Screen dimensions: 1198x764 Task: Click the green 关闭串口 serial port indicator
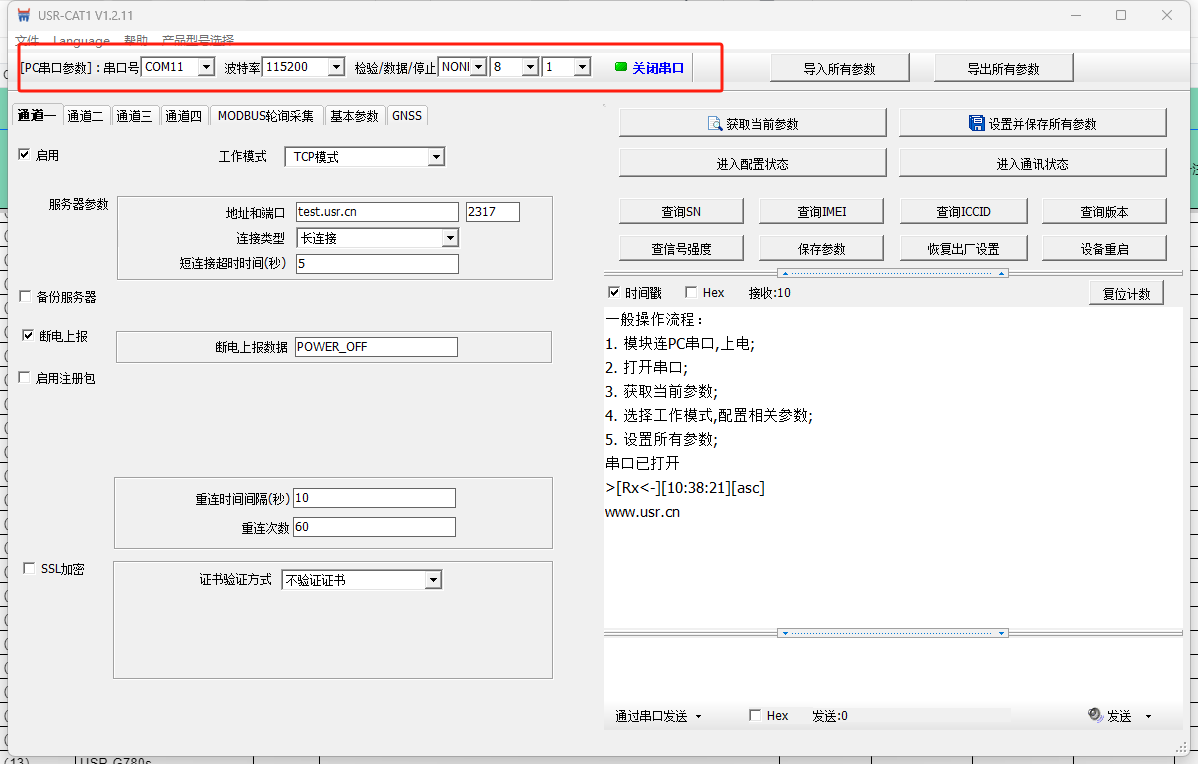pos(620,67)
